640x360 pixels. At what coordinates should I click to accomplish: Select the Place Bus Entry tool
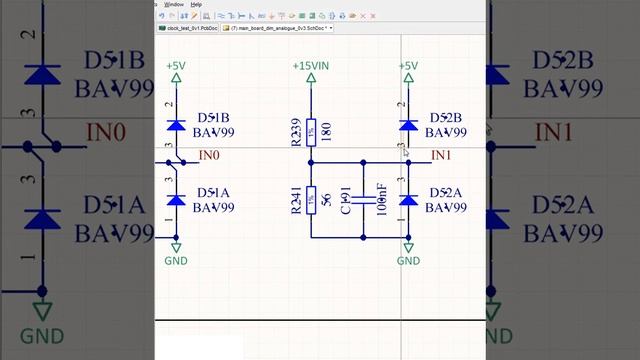pos(251,16)
